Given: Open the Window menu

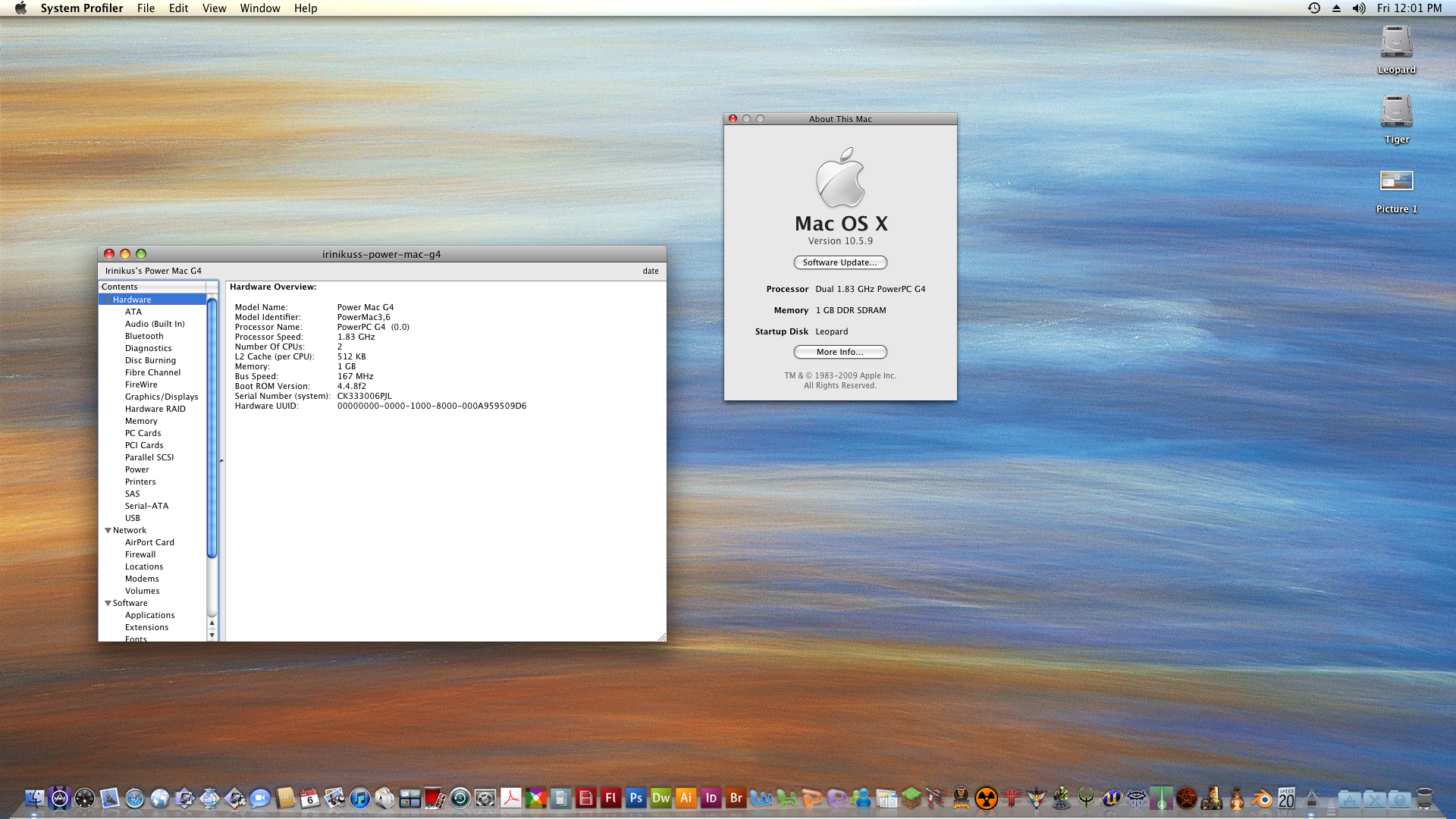Looking at the screenshot, I should tap(260, 8).
